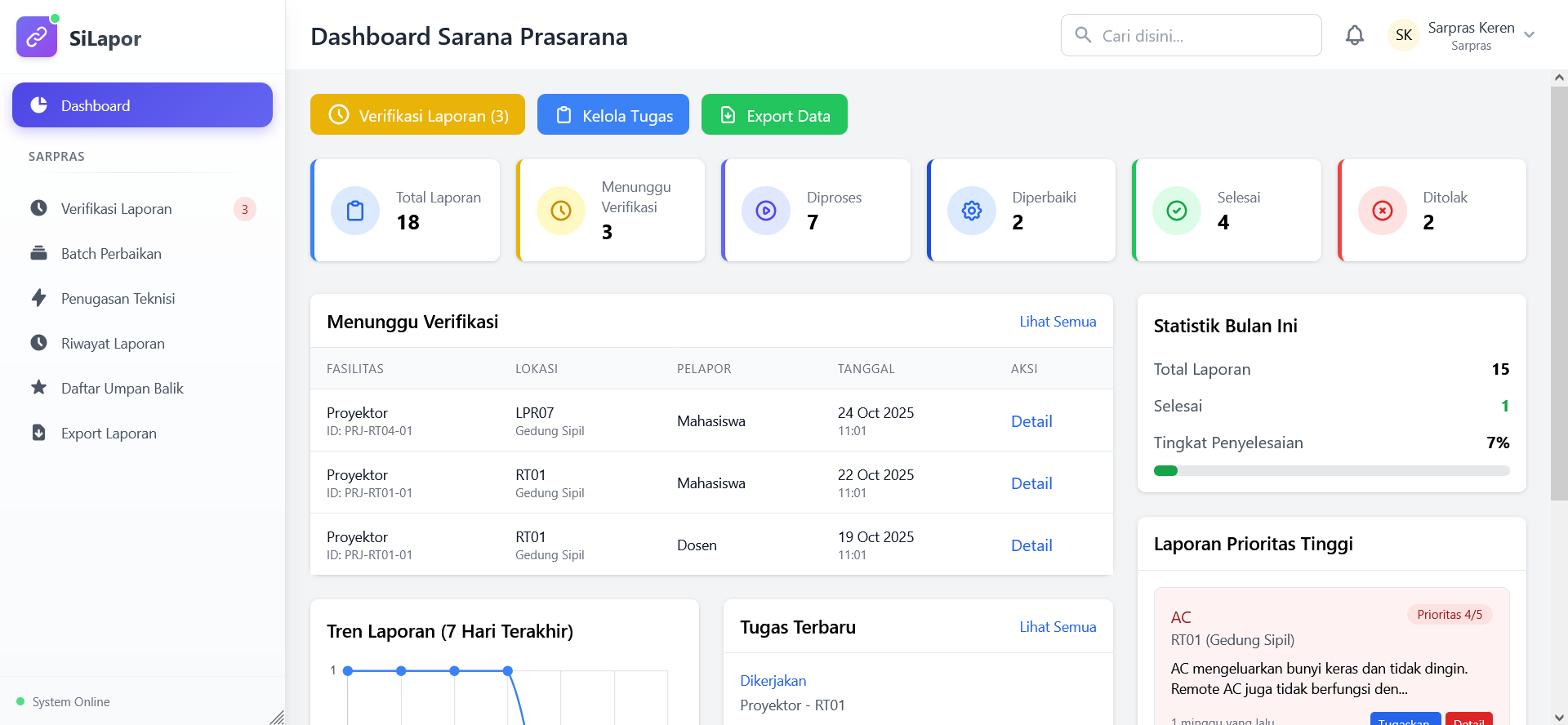Click the Menunggu Verifikasi clock card icon
Image resolution: width=1568 pixels, height=725 pixels.
(561, 211)
